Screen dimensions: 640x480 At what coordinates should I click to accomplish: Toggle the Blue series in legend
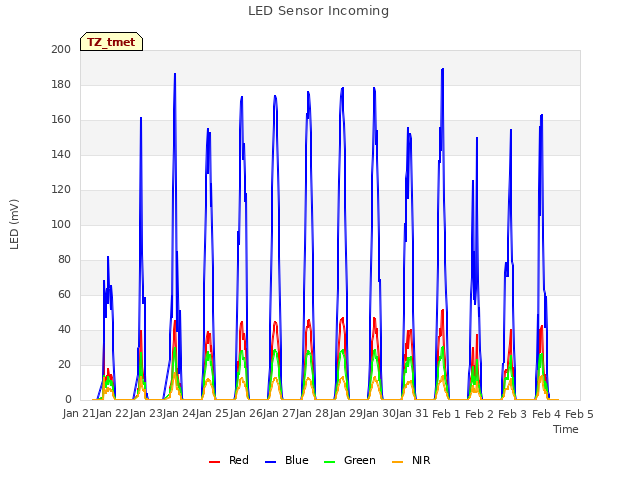pos(287,460)
